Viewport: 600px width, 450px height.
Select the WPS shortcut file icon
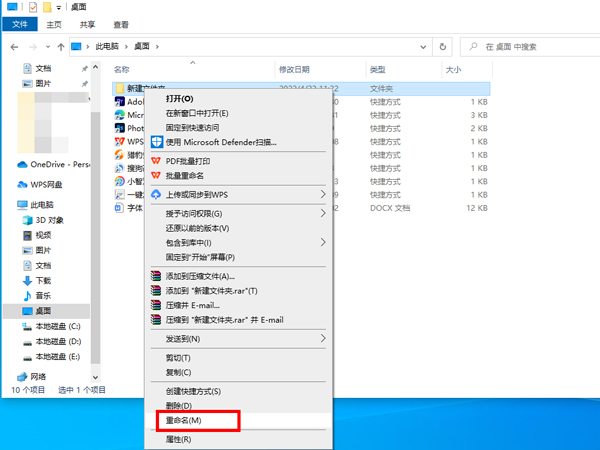[x=119, y=142]
